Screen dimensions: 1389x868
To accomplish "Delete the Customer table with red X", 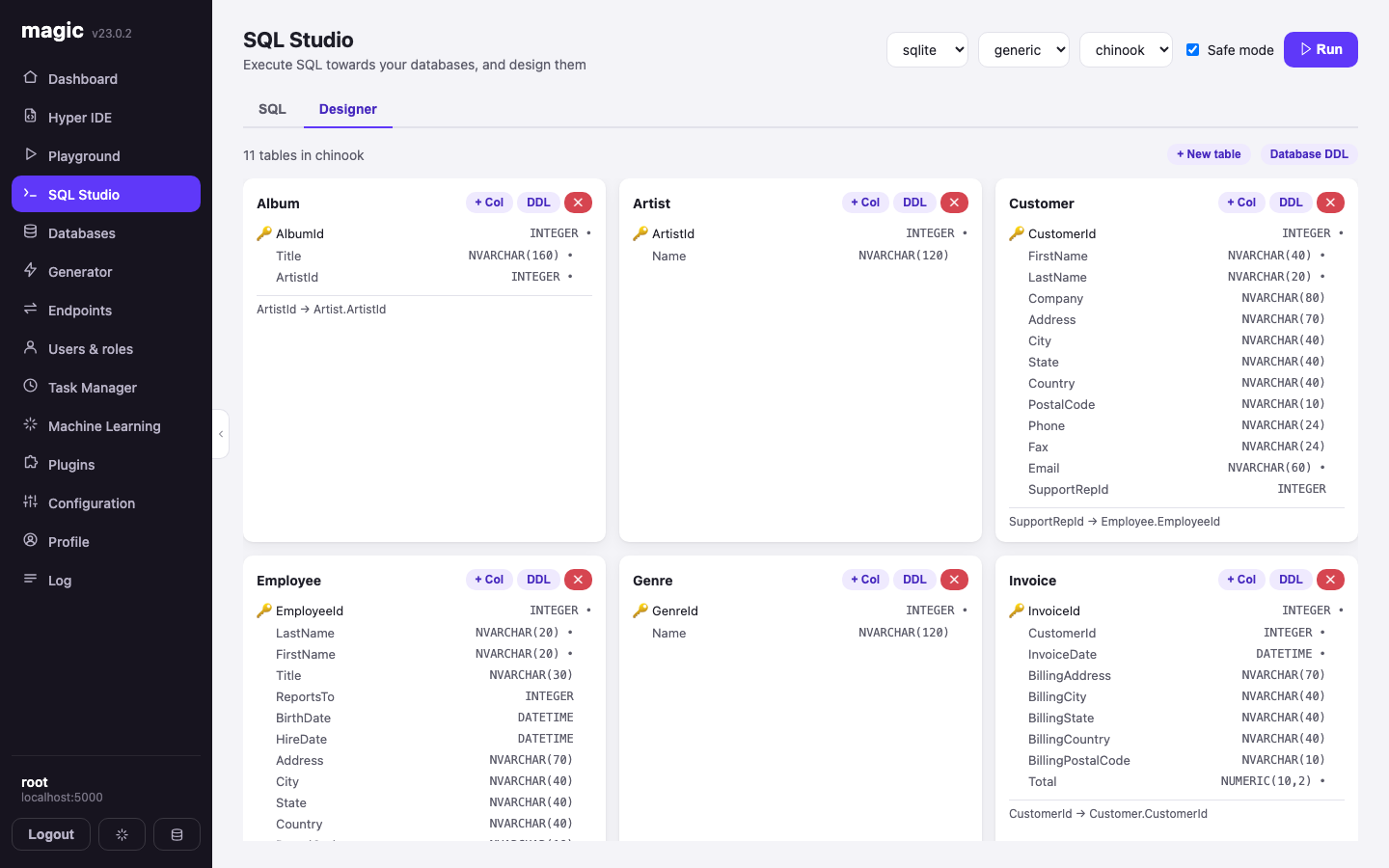I will pos(1330,203).
